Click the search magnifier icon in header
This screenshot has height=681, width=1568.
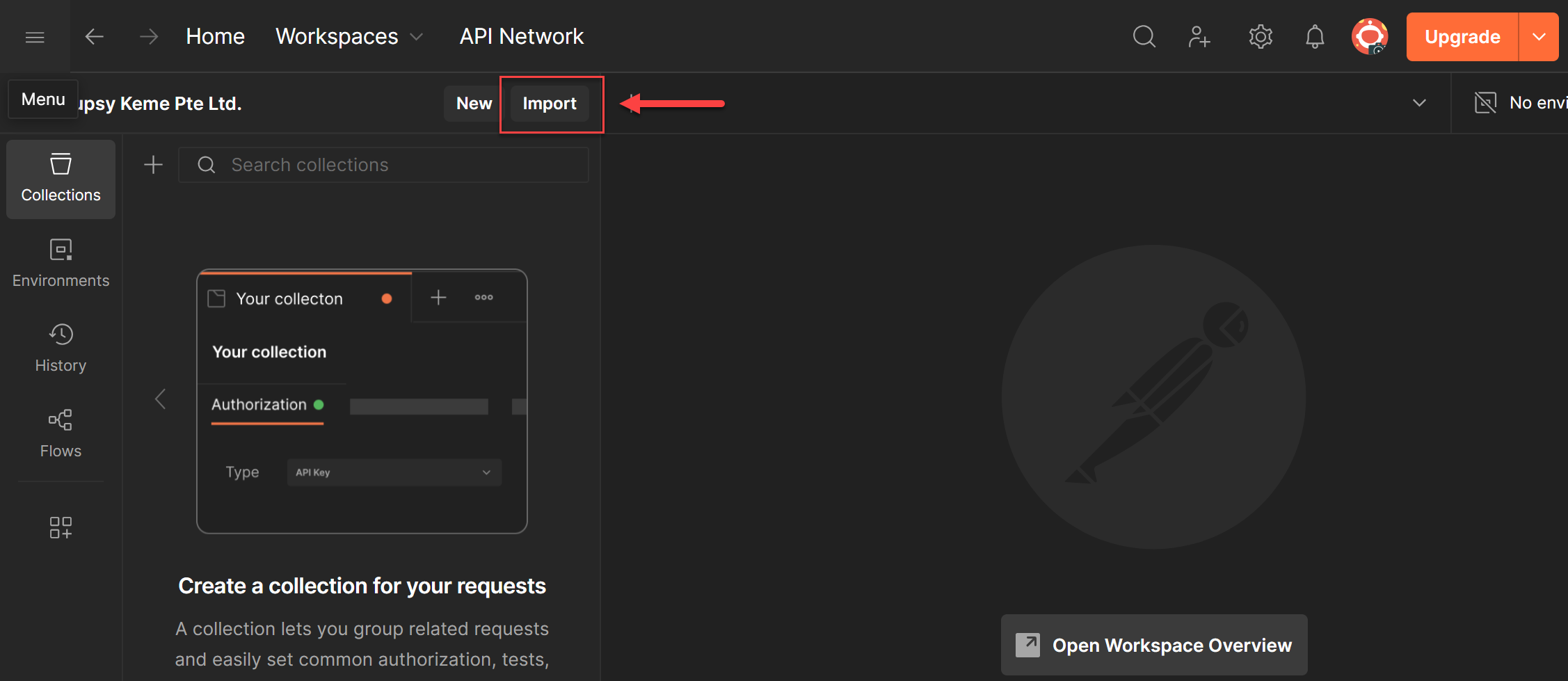(1144, 36)
